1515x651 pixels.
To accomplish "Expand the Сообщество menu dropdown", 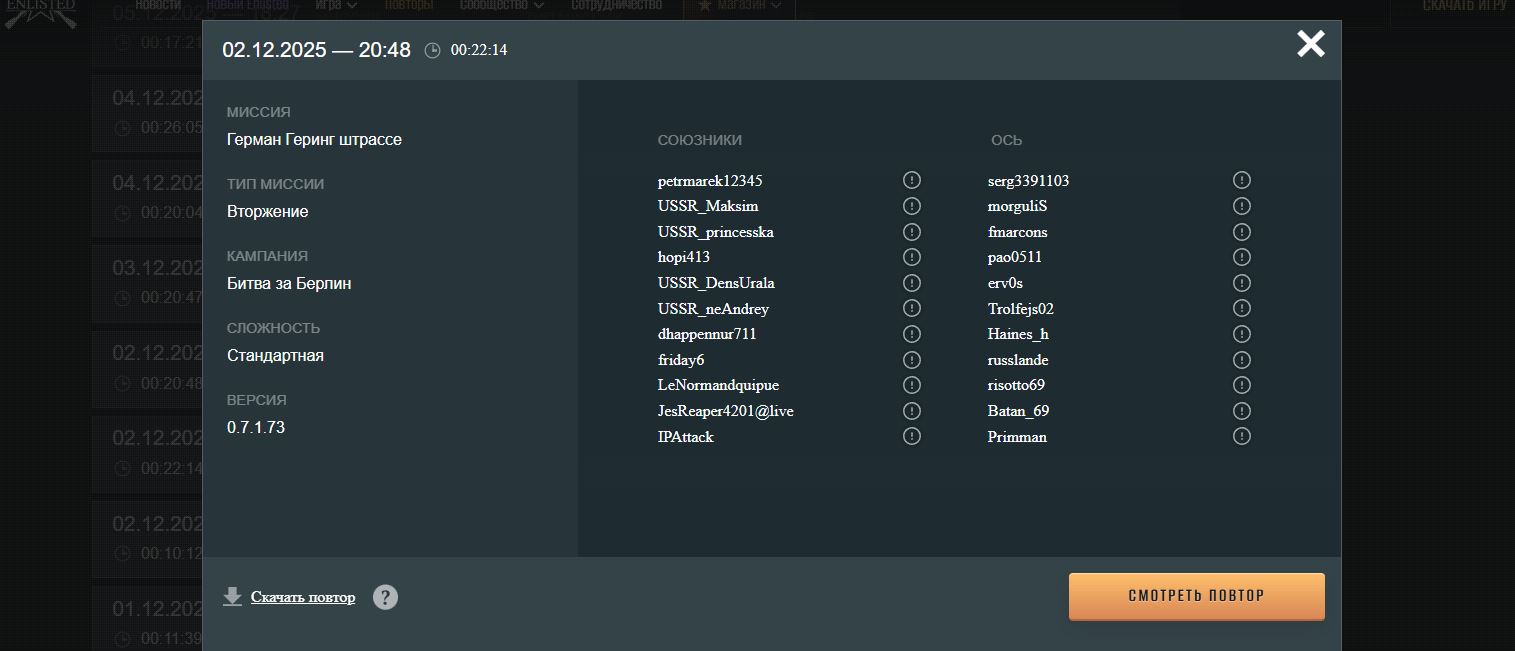I will click(502, 5).
